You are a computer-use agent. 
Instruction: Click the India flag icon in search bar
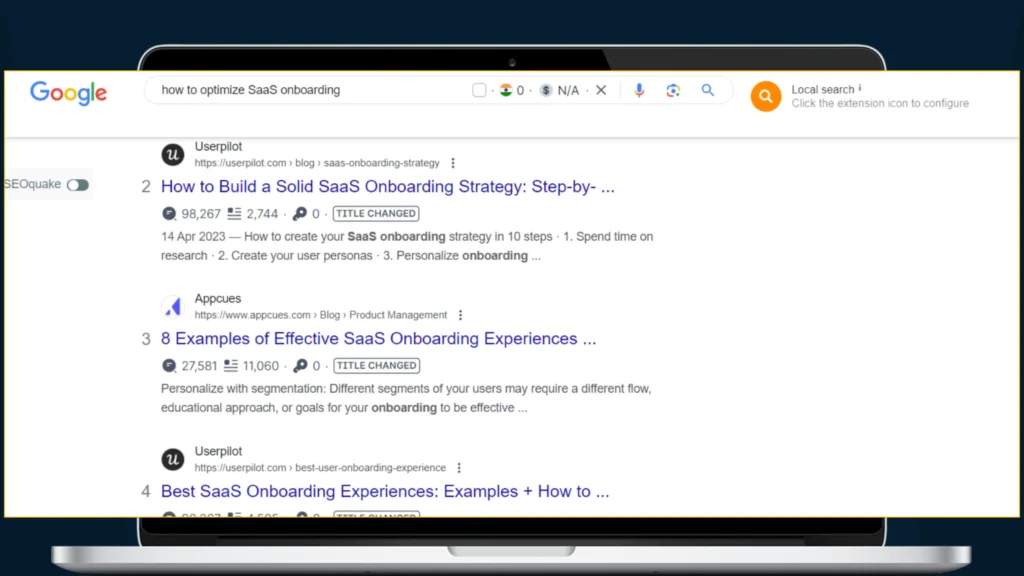click(506, 90)
